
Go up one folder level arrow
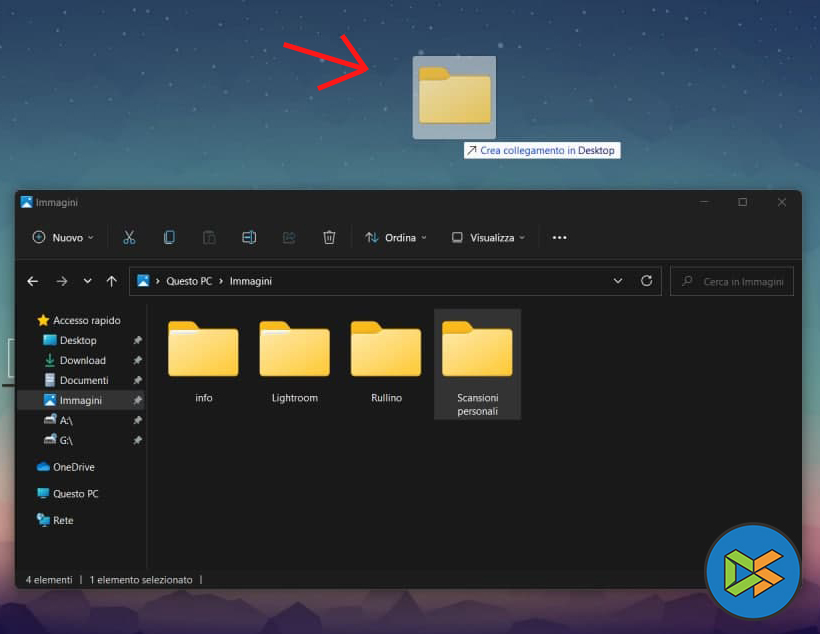112,281
